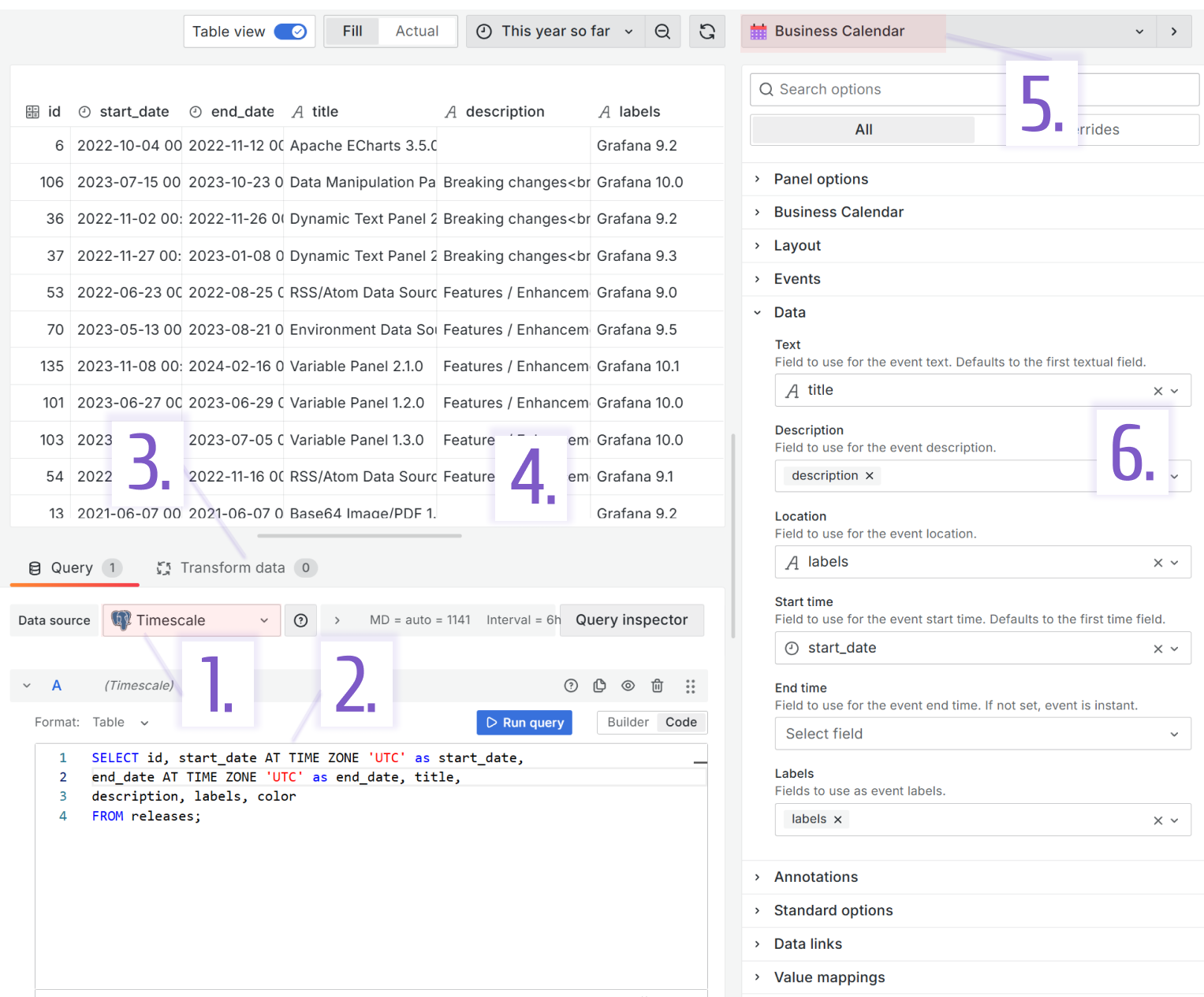
Task: Open the Format Table dropdown
Action: click(x=120, y=723)
